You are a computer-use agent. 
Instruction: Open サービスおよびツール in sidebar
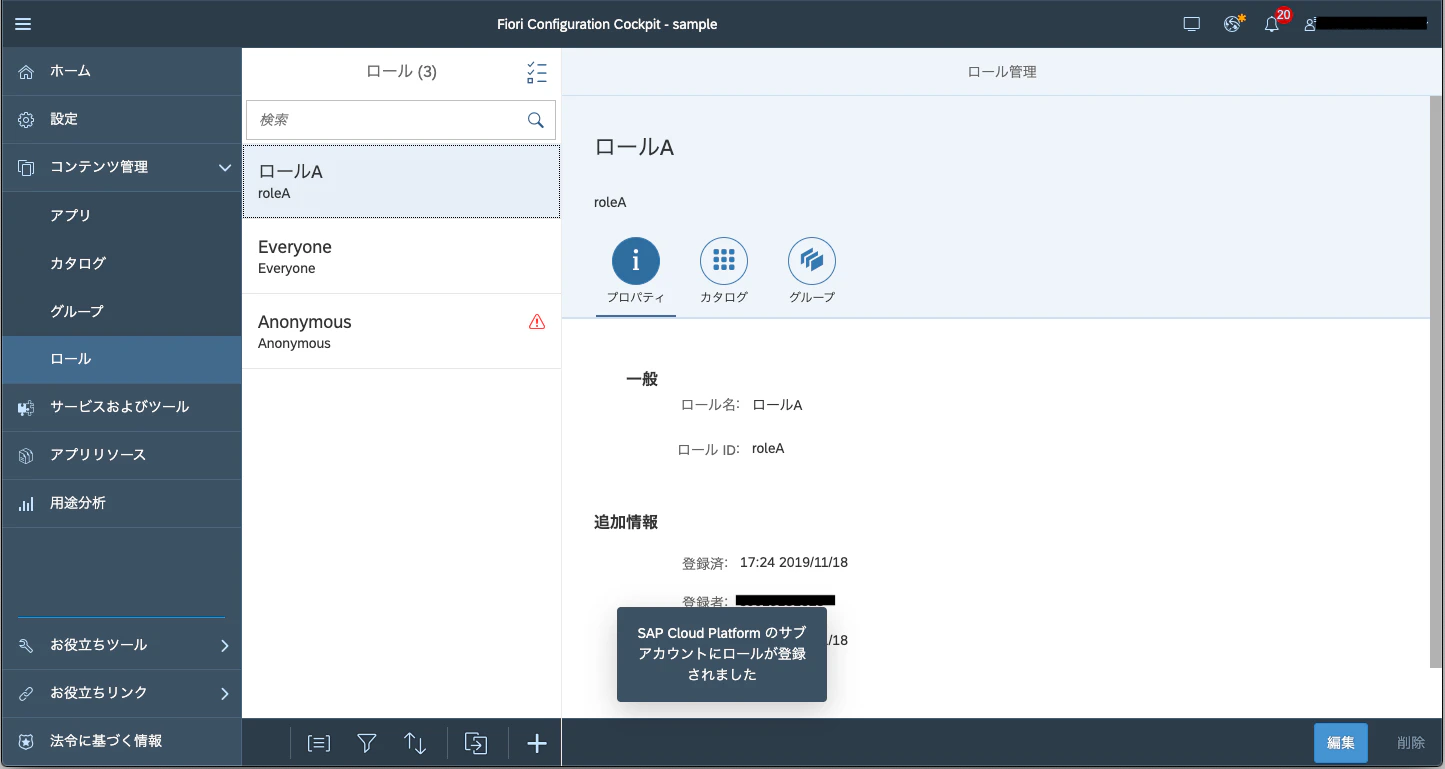click(x=121, y=407)
